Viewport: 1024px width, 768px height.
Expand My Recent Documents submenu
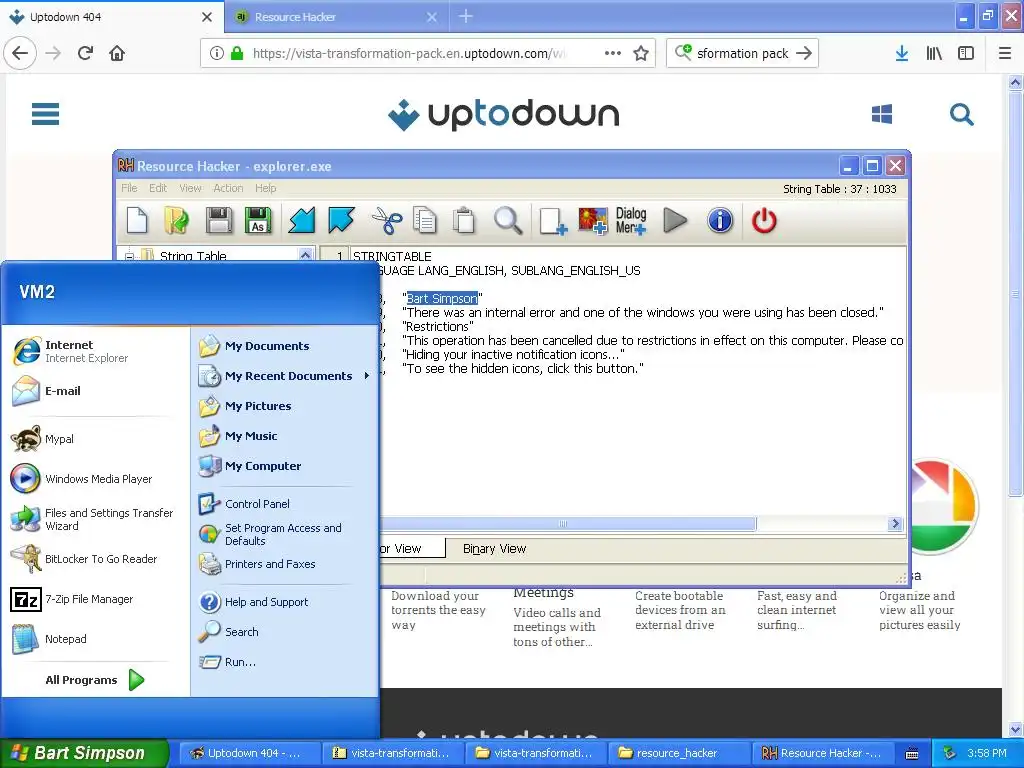click(285, 376)
